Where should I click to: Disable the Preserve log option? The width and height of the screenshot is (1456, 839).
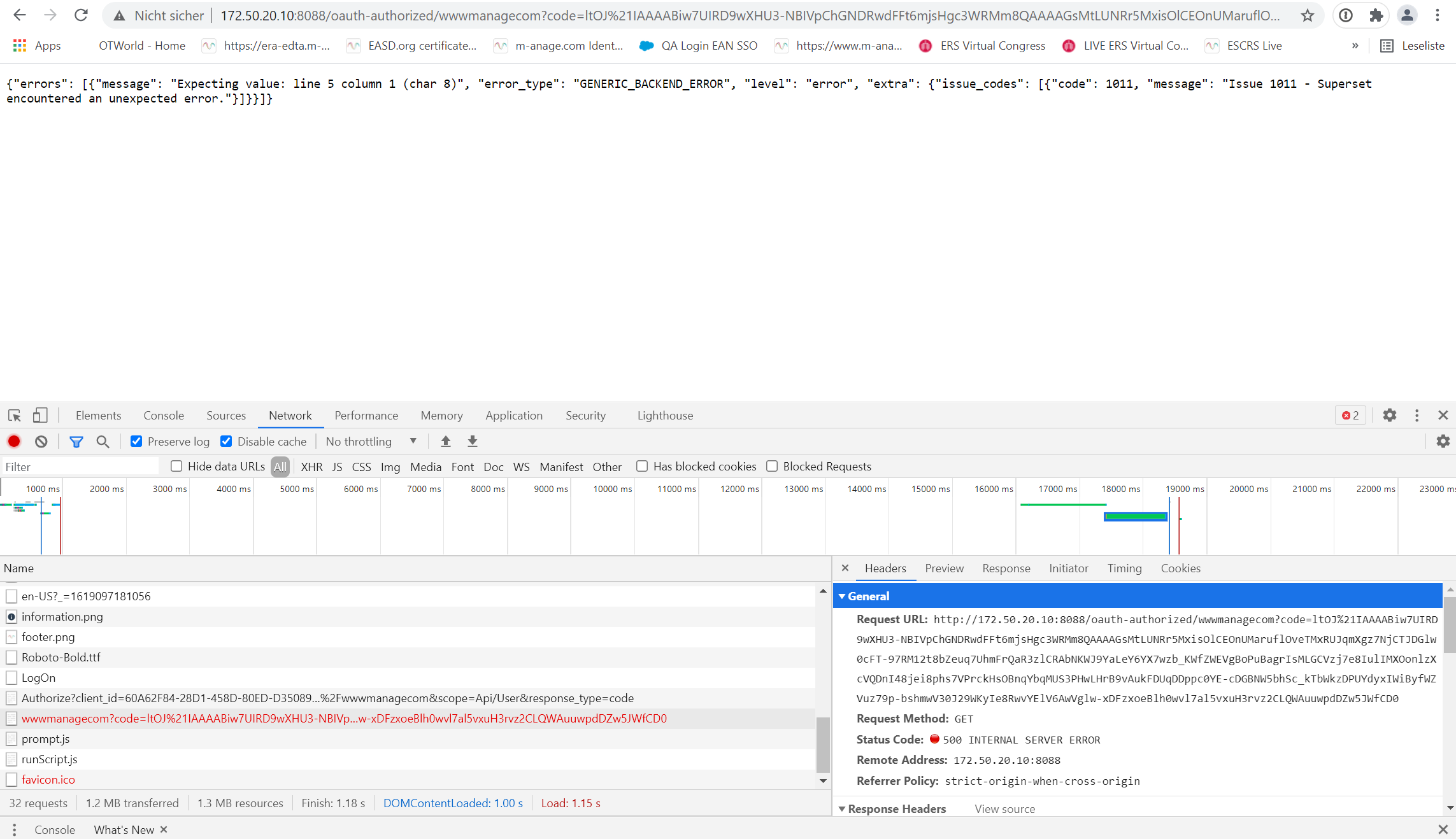[136, 441]
